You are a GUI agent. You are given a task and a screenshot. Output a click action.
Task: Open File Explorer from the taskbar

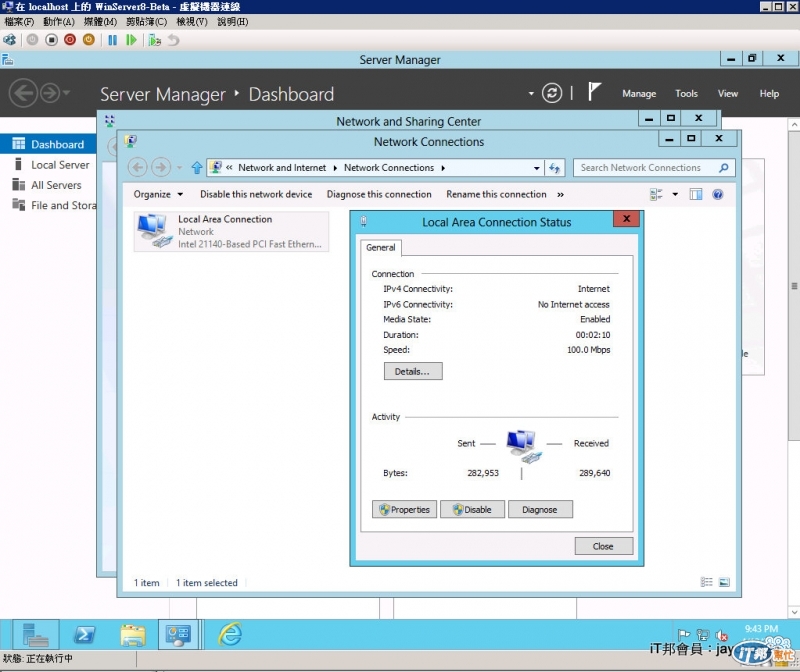[133, 635]
